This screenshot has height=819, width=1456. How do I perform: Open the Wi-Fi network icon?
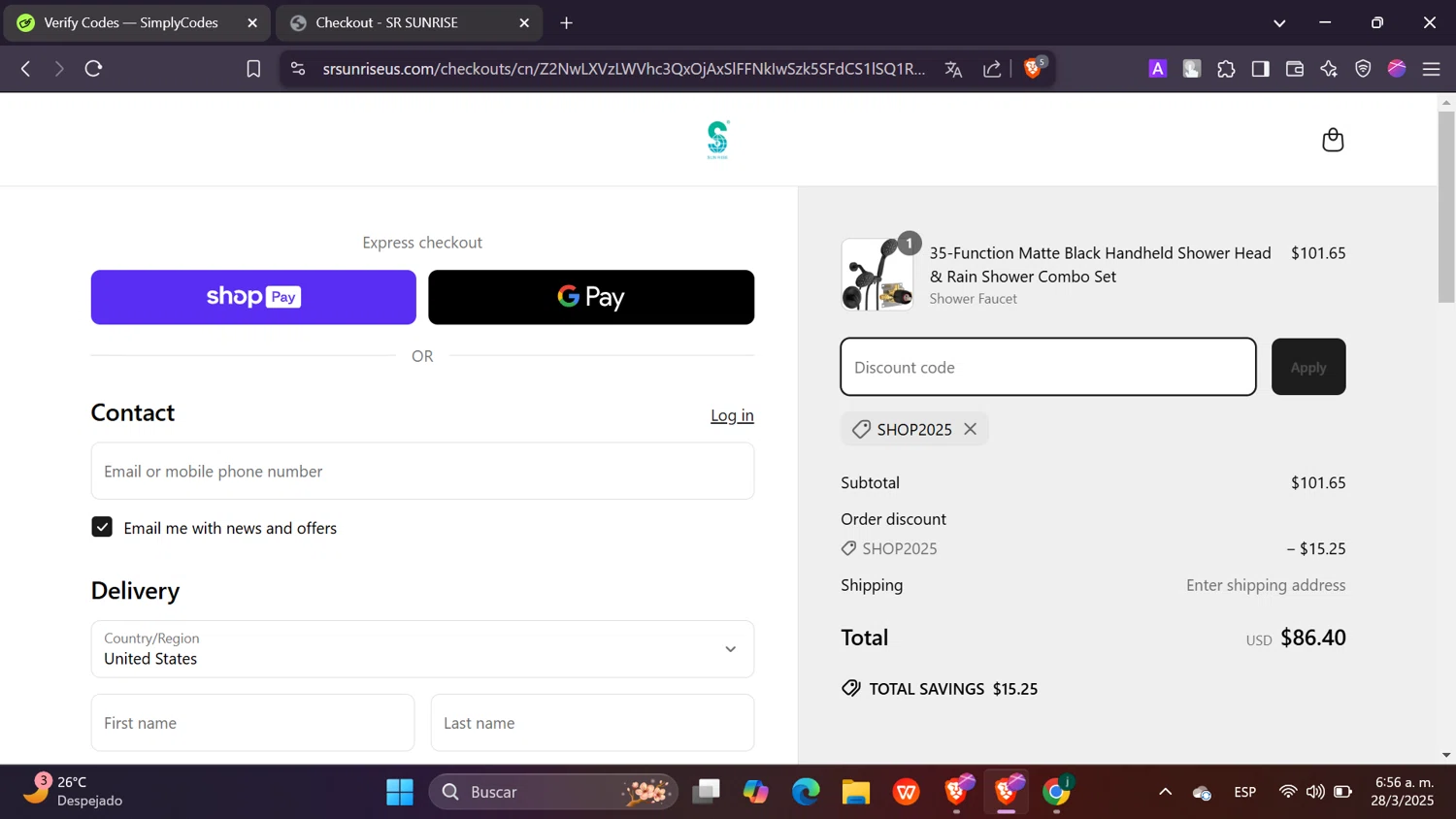[x=1287, y=792]
